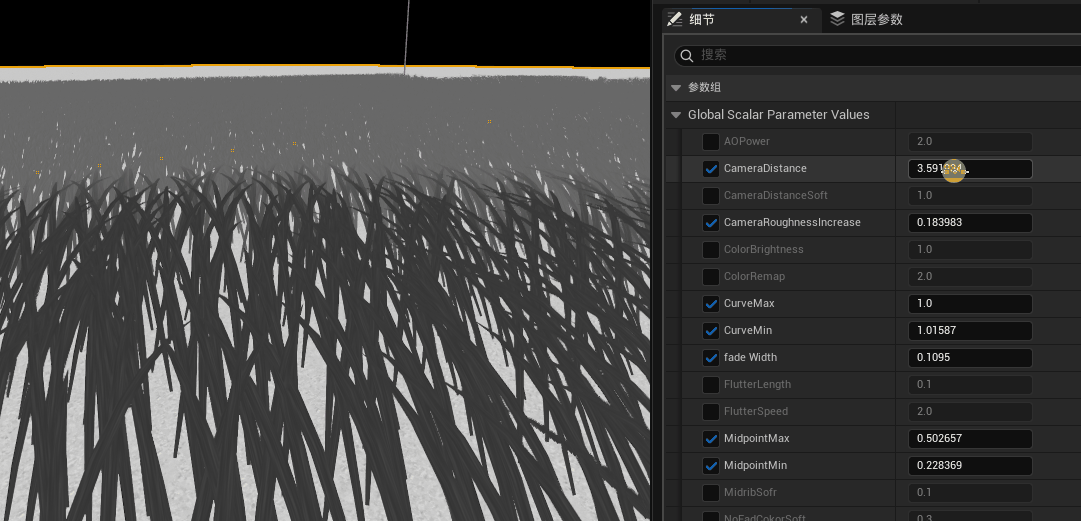Click the fade Width value 0.1095

tap(970, 358)
